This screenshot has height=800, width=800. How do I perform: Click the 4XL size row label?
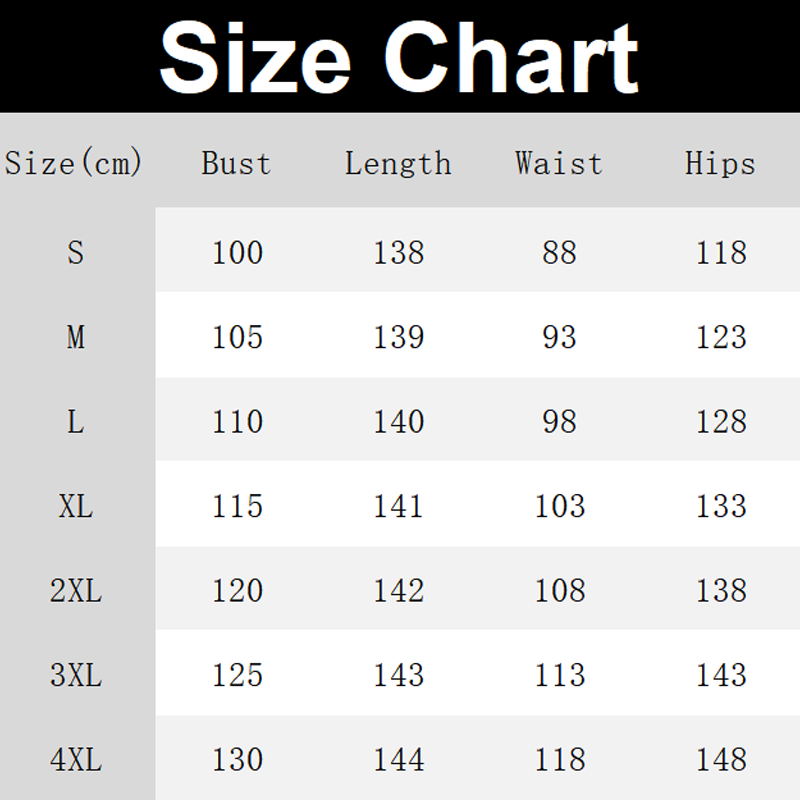(x=76, y=760)
